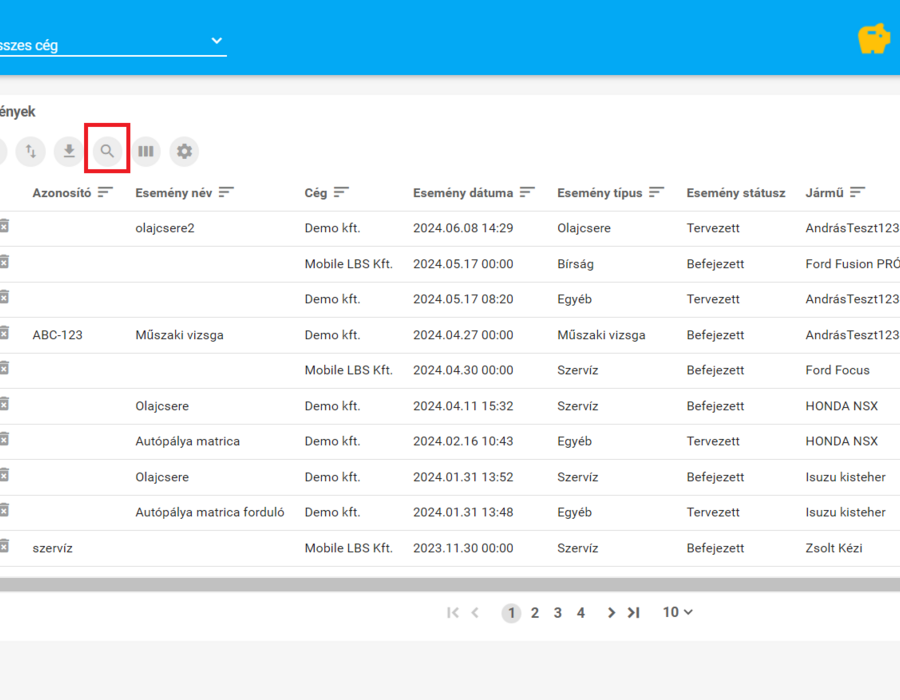Expand the company selector dropdown
This screenshot has height=700, width=900.
(x=216, y=41)
